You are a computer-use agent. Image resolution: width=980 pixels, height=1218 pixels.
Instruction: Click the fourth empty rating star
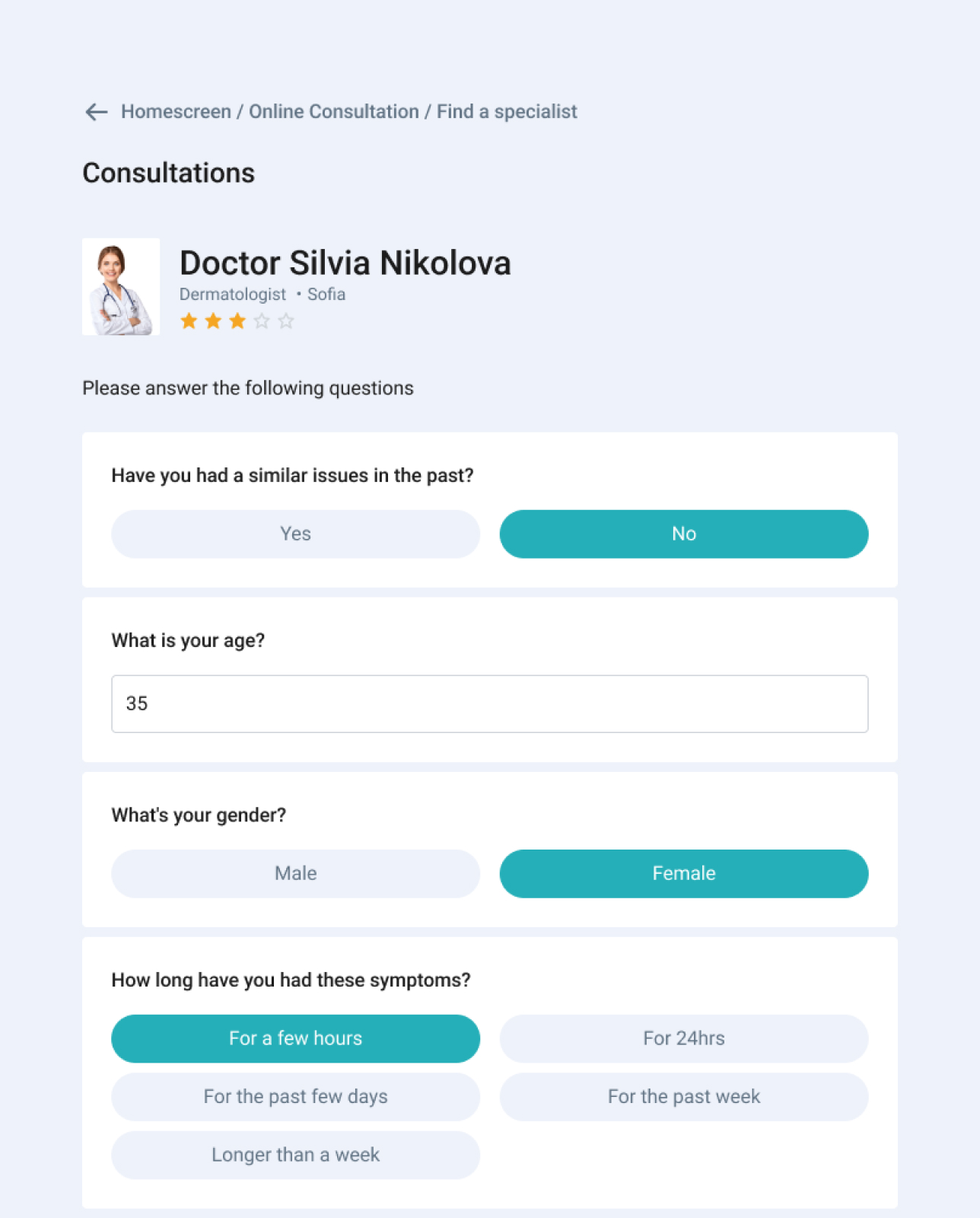pyautogui.click(x=262, y=321)
